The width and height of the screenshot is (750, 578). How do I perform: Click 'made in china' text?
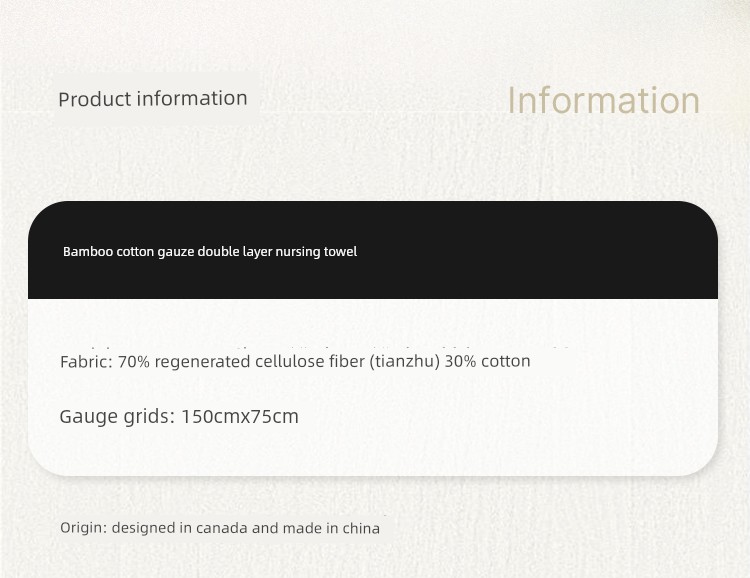[331, 528]
